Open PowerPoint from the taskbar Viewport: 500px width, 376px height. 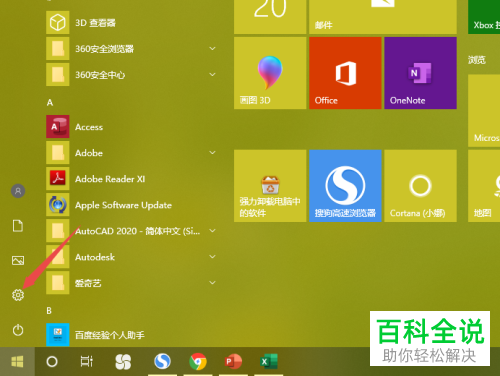(x=233, y=361)
